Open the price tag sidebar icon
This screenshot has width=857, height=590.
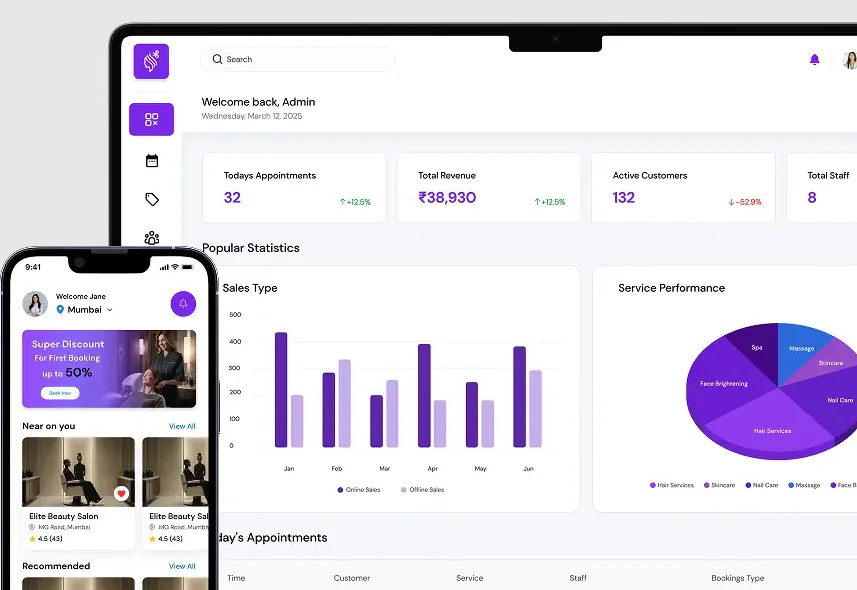[x=152, y=199]
